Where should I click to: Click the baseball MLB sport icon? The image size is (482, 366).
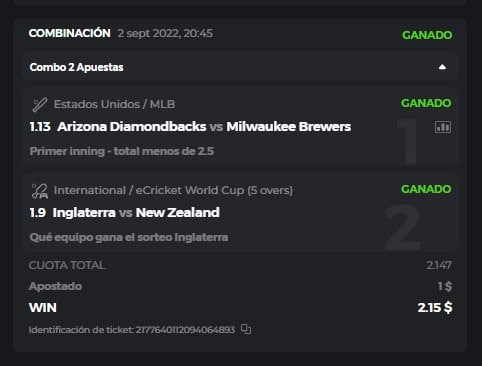pyautogui.click(x=40, y=105)
